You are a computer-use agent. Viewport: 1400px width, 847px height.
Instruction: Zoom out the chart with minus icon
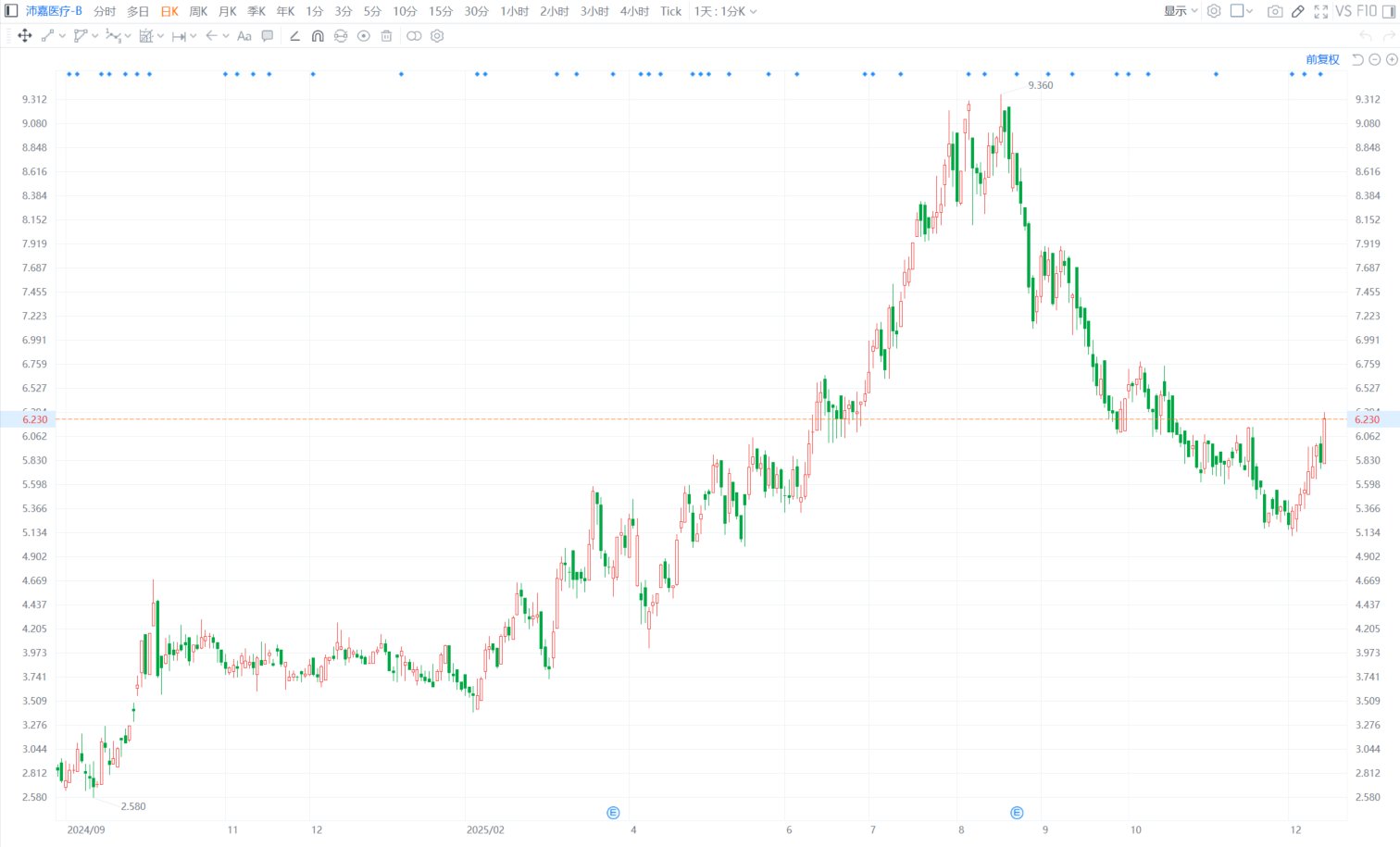click(x=1375, y=59)
